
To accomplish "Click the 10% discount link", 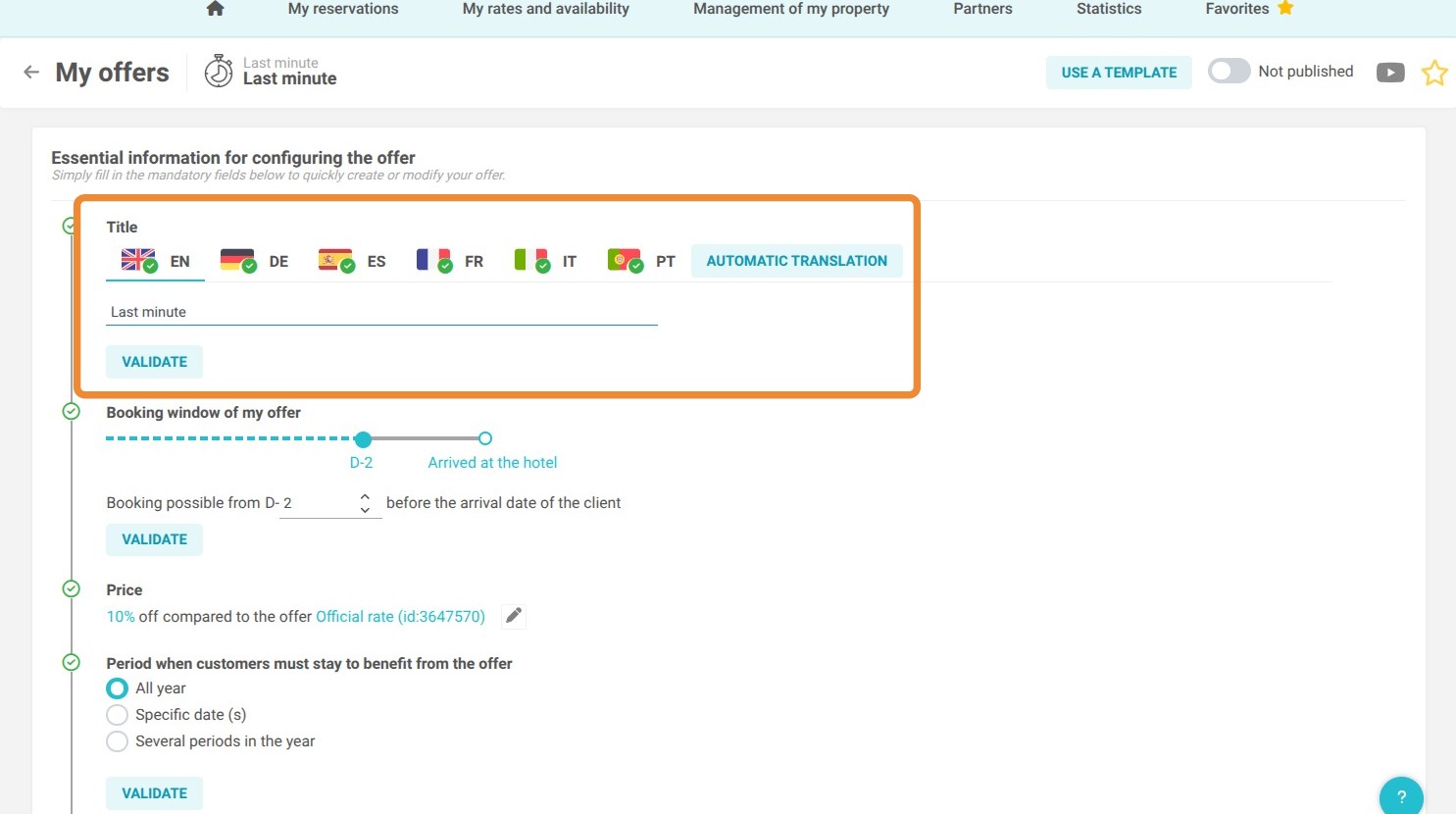I will click(121, 616).
